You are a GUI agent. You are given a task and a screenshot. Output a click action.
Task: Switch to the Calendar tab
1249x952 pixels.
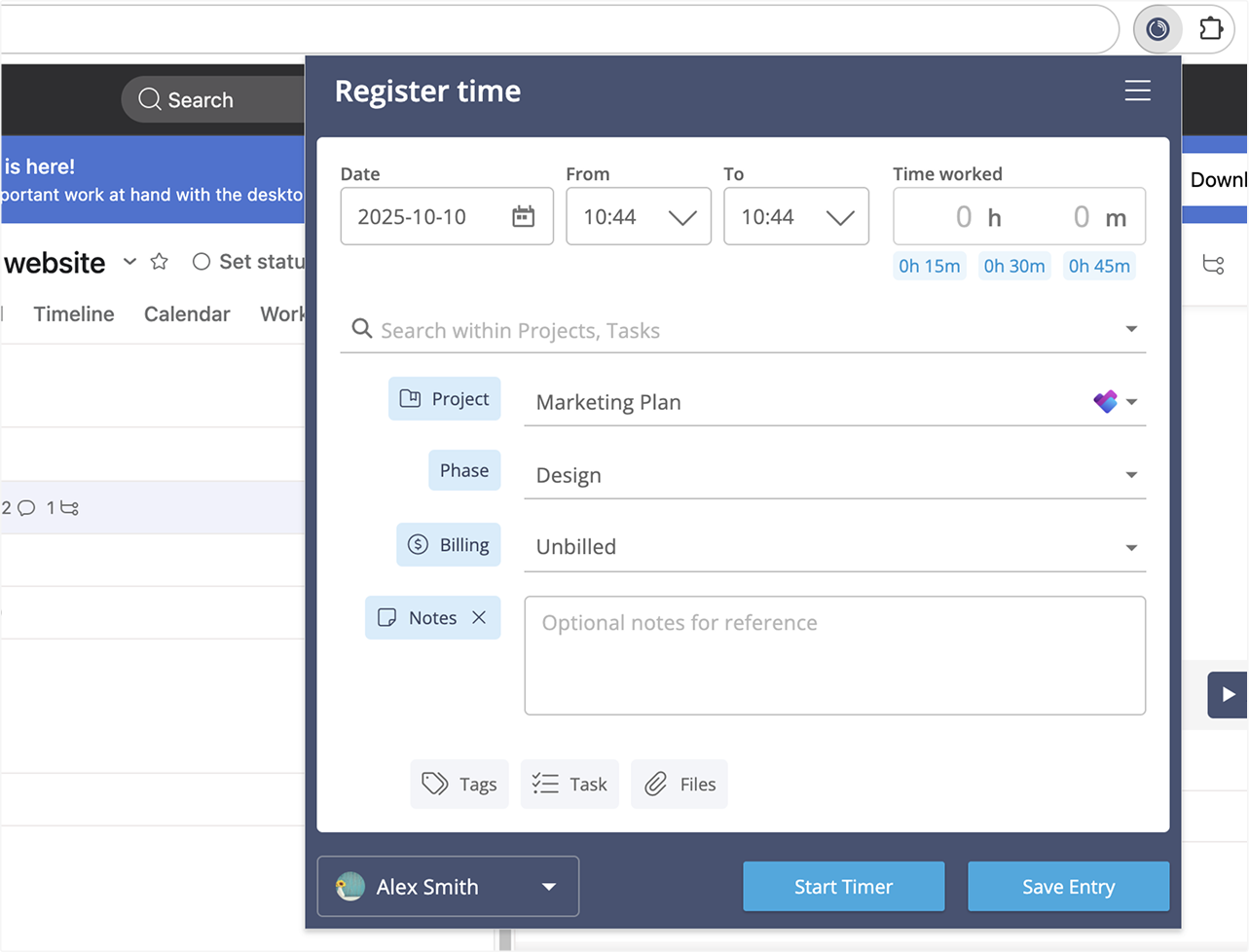(x=187, y=313)
